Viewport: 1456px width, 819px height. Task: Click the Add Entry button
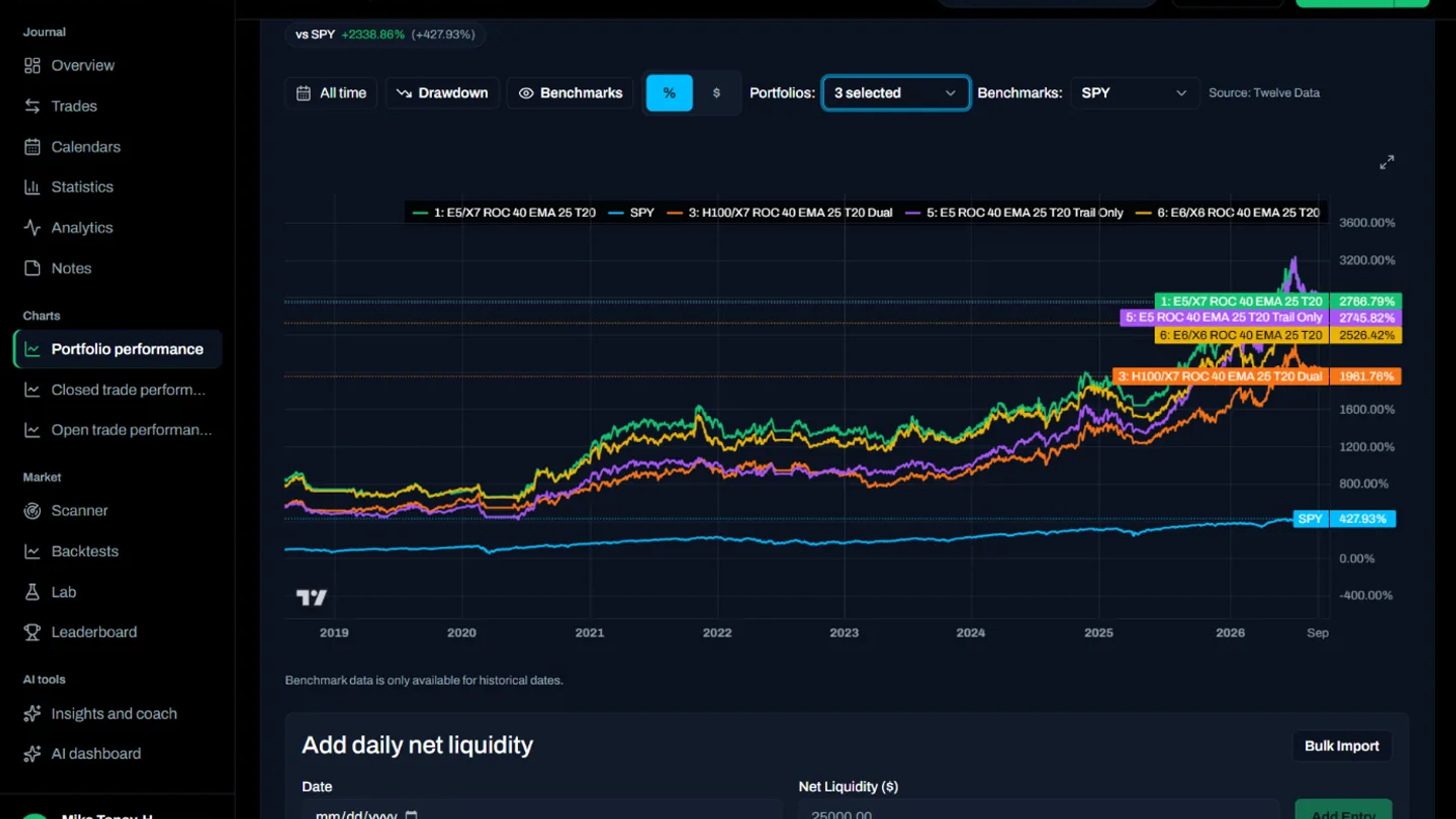(1343, 810)
